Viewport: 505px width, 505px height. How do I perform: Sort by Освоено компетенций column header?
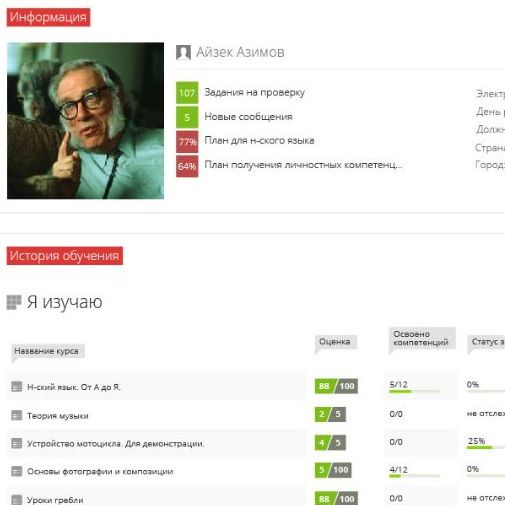pyautogui.click(x=422, y=338)
